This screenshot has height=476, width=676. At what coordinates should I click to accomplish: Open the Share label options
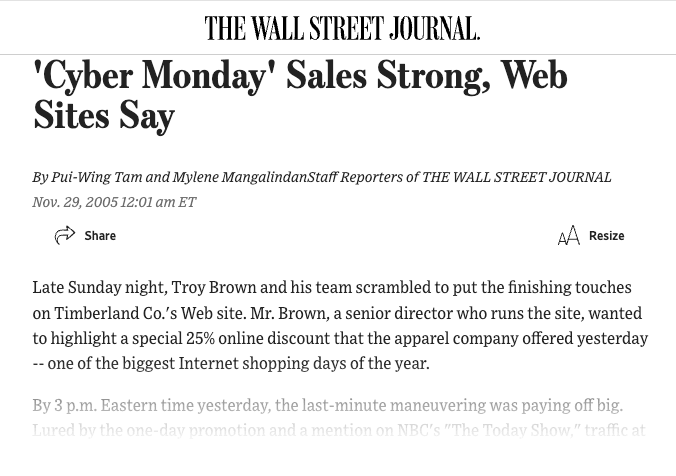[100, 236]
